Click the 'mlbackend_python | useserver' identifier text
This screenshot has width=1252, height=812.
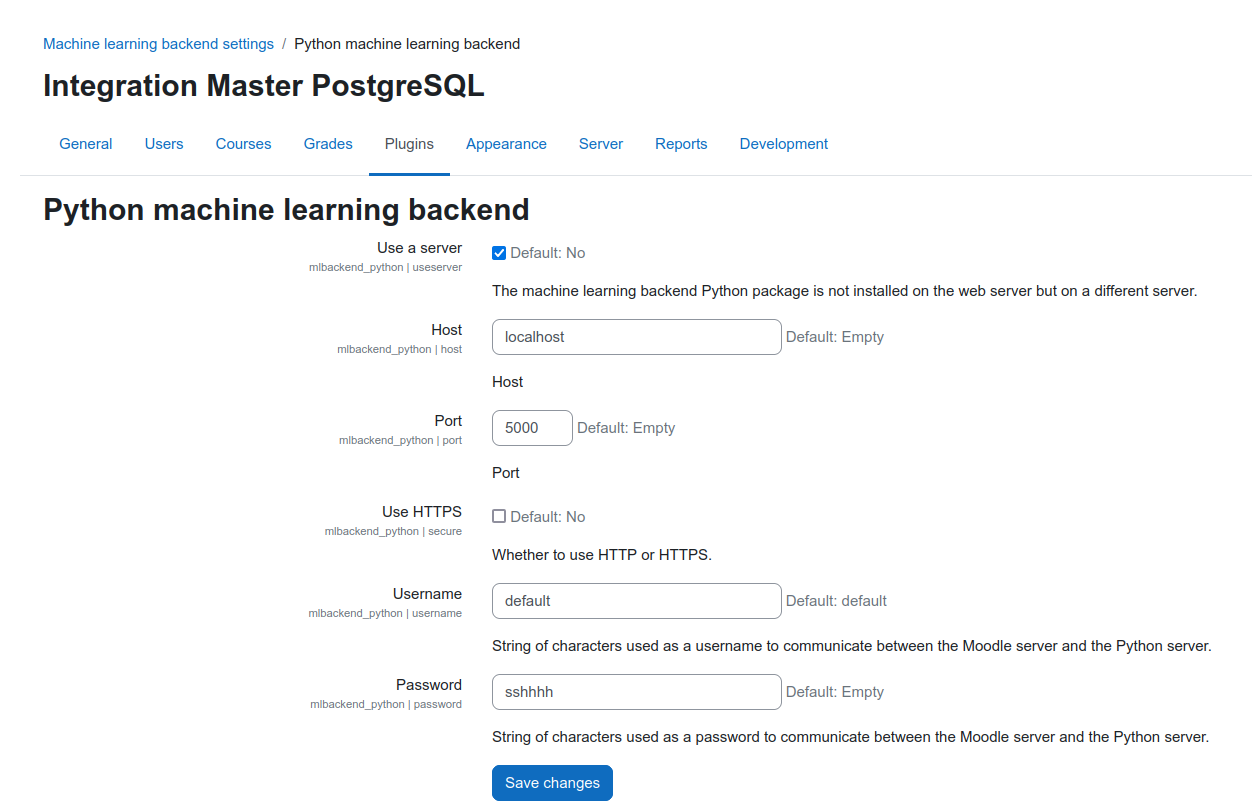[x=385, y=268]
